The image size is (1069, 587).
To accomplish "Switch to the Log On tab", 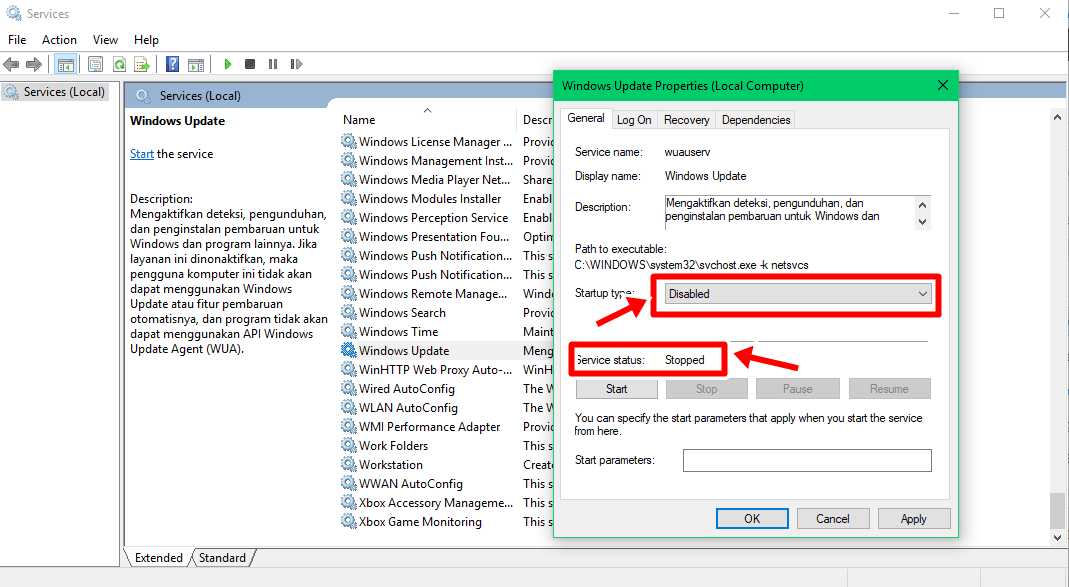I will click(x=634, y=119).
